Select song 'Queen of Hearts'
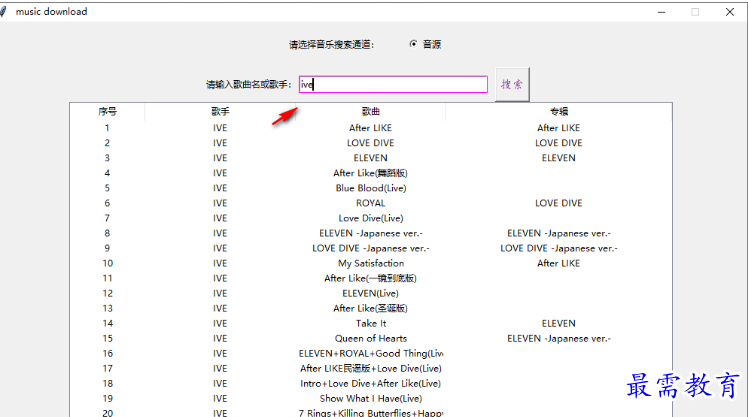This screenshot has width=748, height=417. [371, 338]
